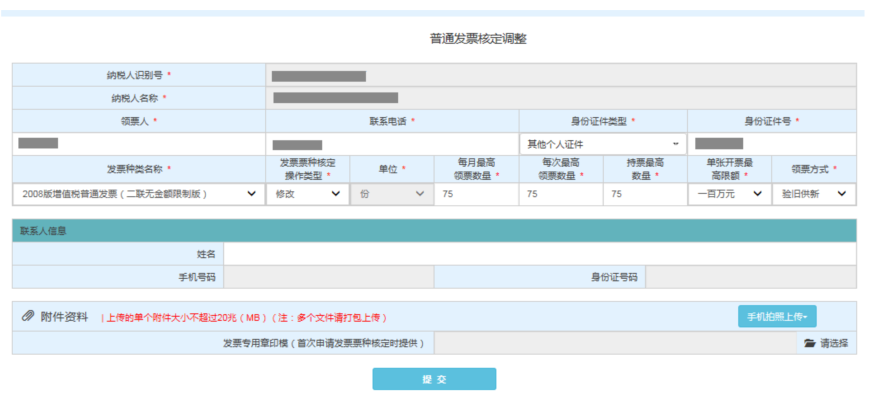This screenshot has height=414, width=871.
Task: Click the 身份证件号 input field
Action: point(771,144)
